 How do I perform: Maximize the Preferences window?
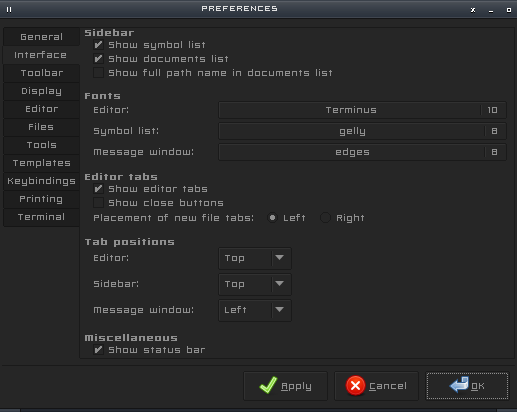click(x=509, y=10)
